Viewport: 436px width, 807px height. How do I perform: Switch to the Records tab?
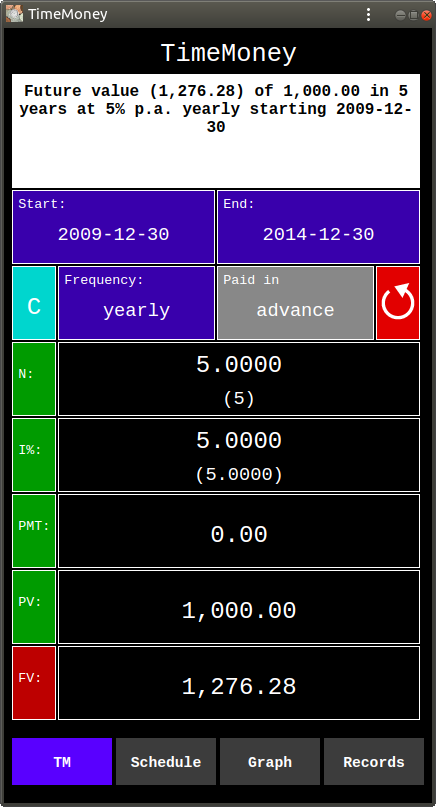pyautogui.click(x=374, y=762)
